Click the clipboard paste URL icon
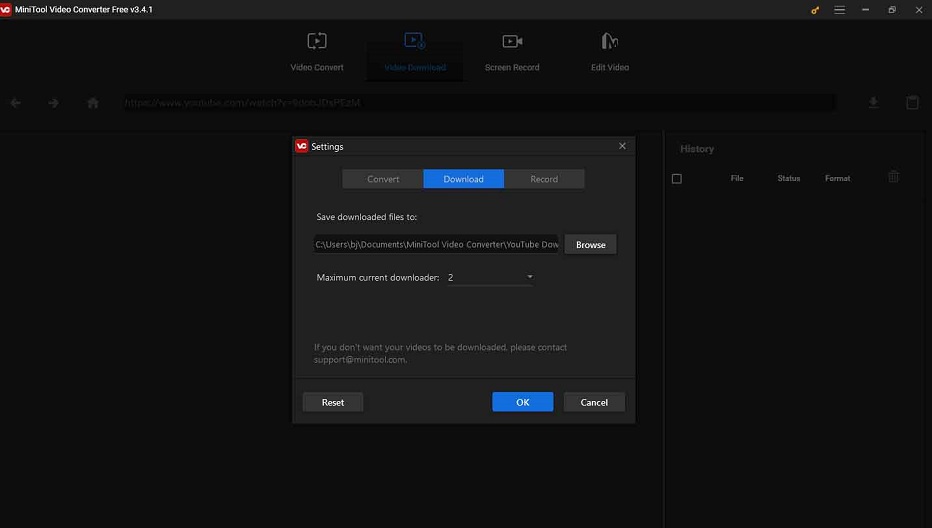The image size is (932, 528). click(x=912, y=102)
